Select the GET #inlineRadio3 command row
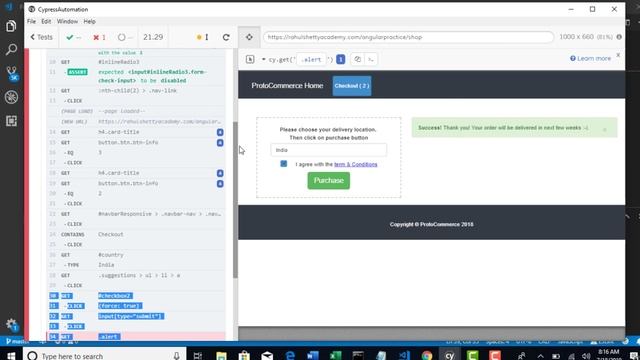Image resolution: width=640 pixels, height=360 pixels. (x=136, y=62)
